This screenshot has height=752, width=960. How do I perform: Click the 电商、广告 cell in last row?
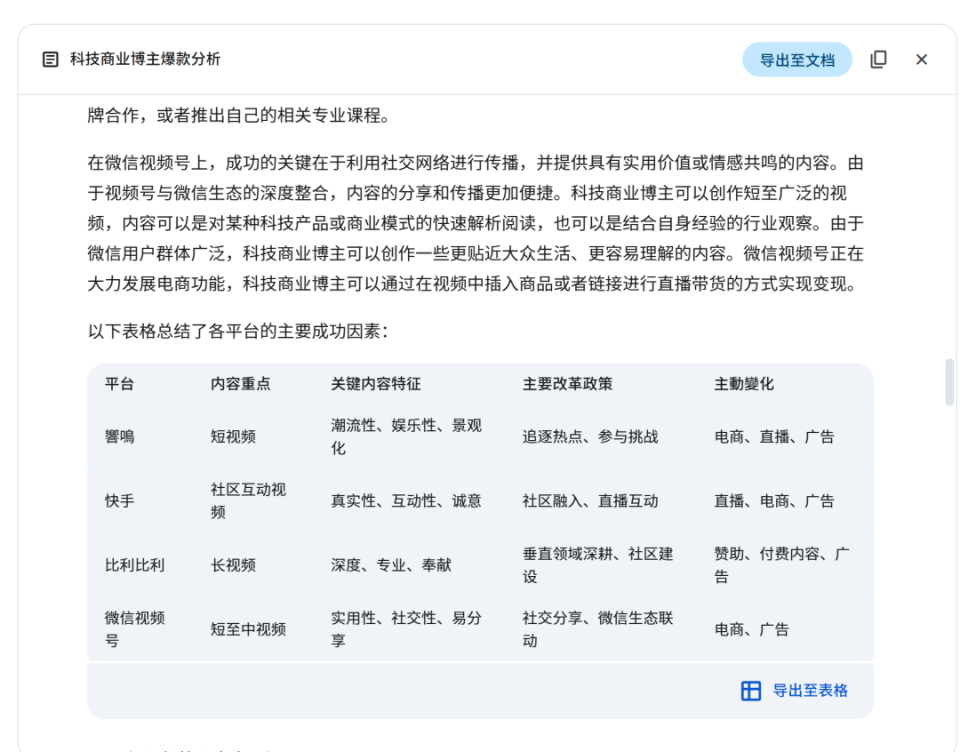[752, 630]
